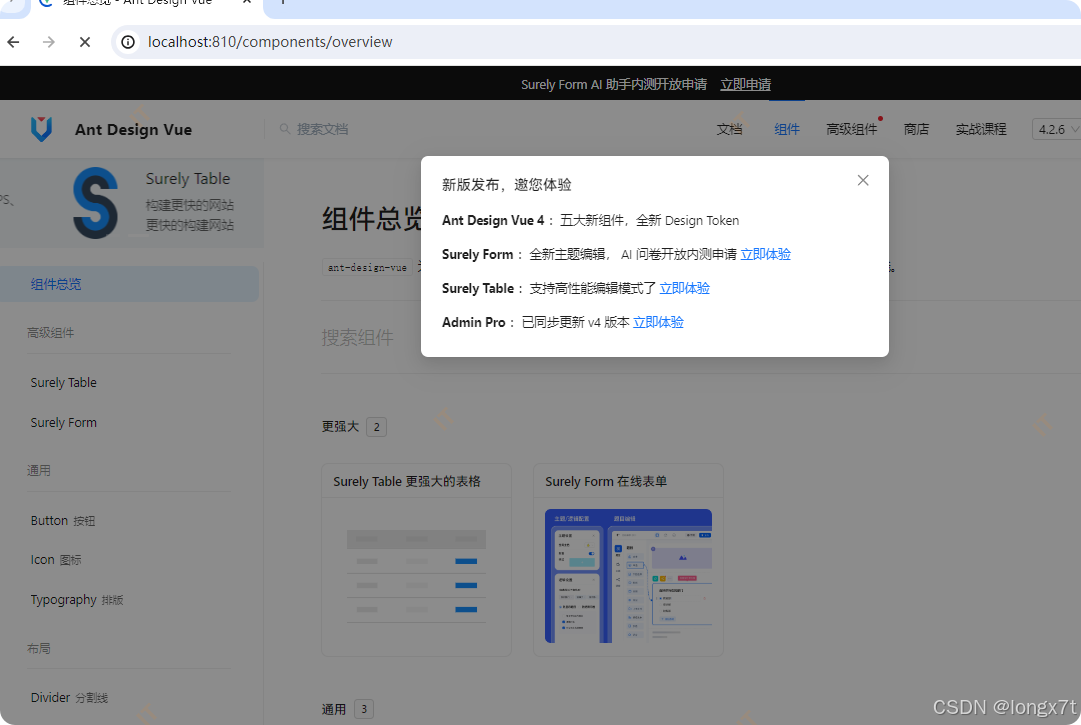
Task: Click the search magnifier icon
Action: (x=285, y=129)
